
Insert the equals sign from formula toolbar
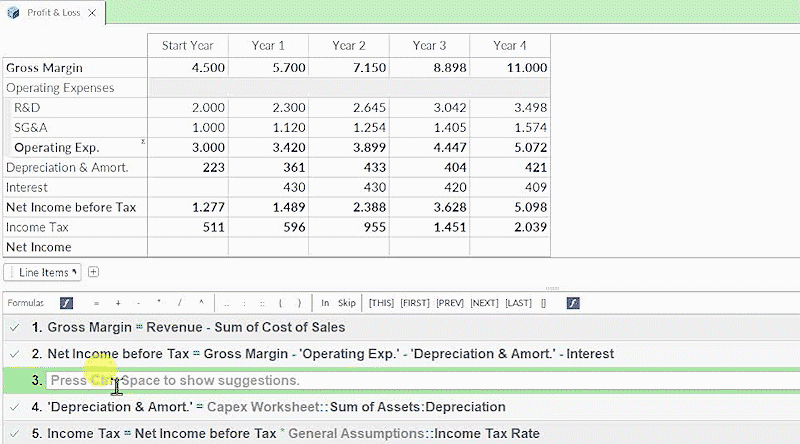coord(96,302)
